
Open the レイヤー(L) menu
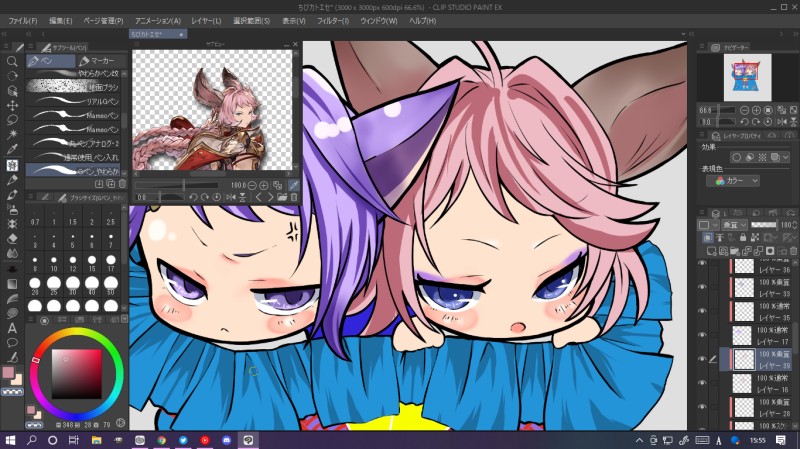click(x=206, y=21)
